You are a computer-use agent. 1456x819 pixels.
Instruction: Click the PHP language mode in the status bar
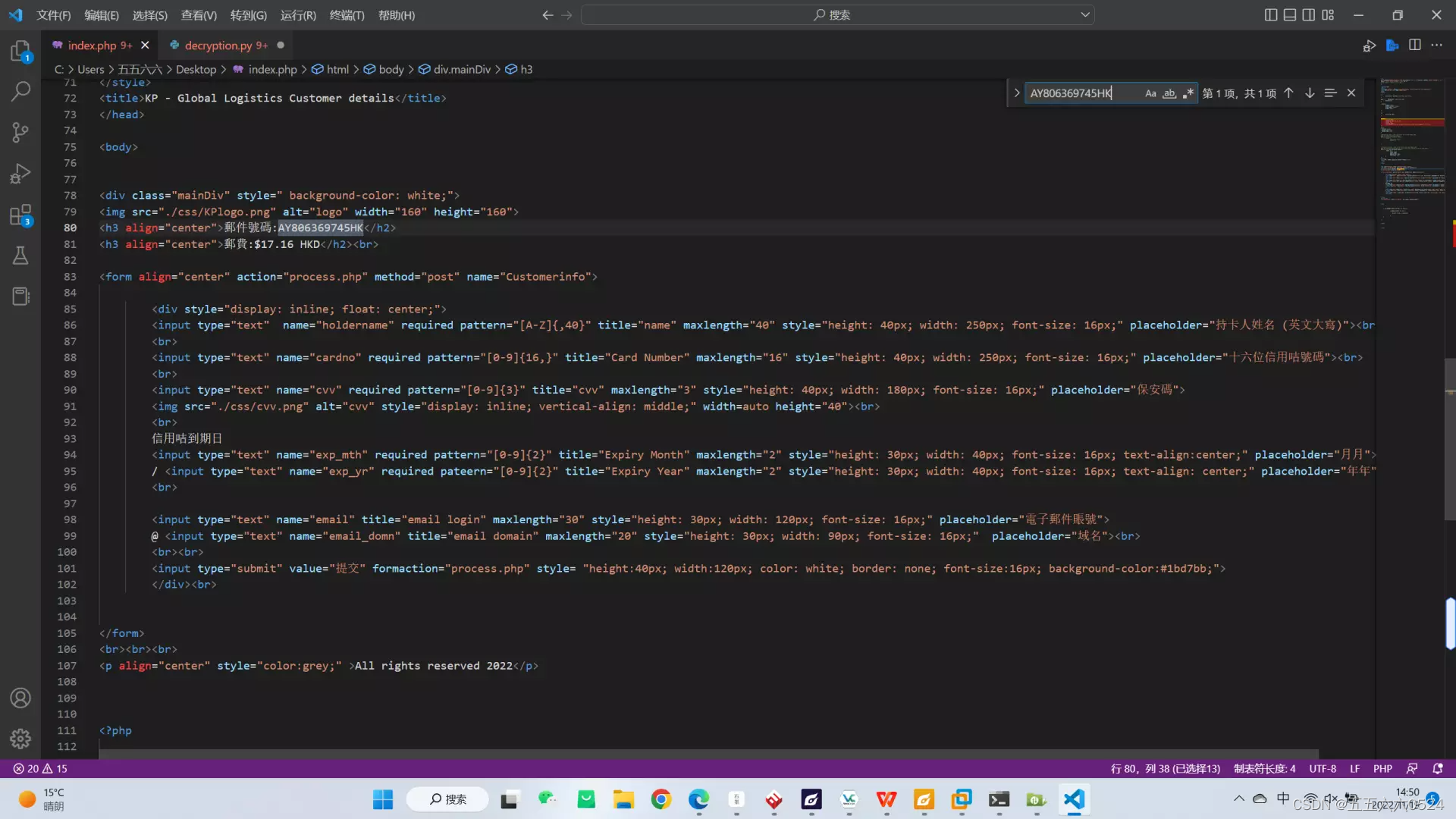pos(1382,768)
